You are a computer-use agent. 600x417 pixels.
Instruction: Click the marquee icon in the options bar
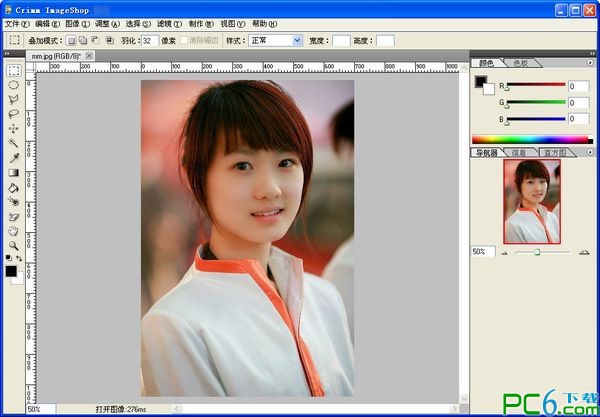click(15, 40)
